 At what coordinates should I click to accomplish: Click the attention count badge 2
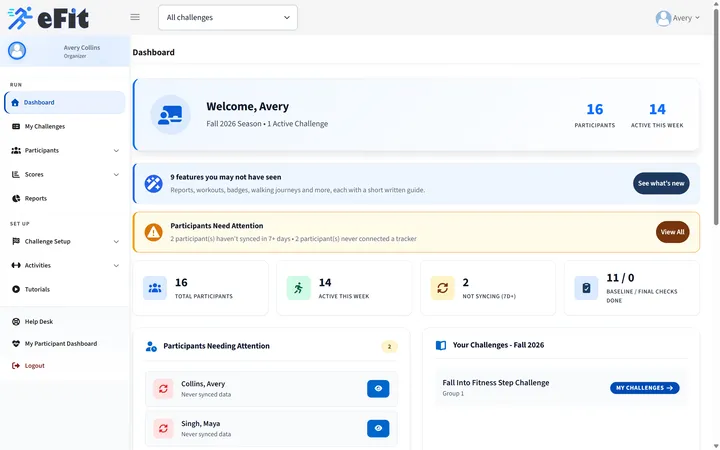coord(389,347)
